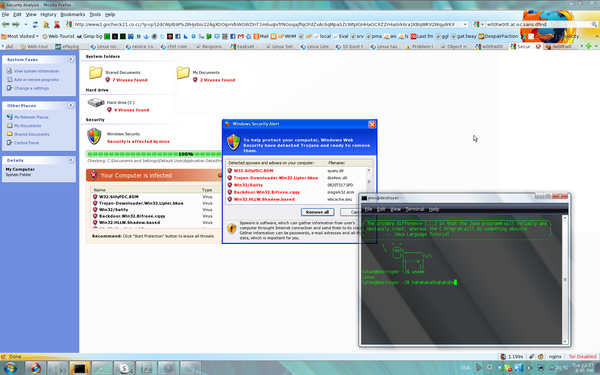Open the search engine selector dropdown

[479, 24]
